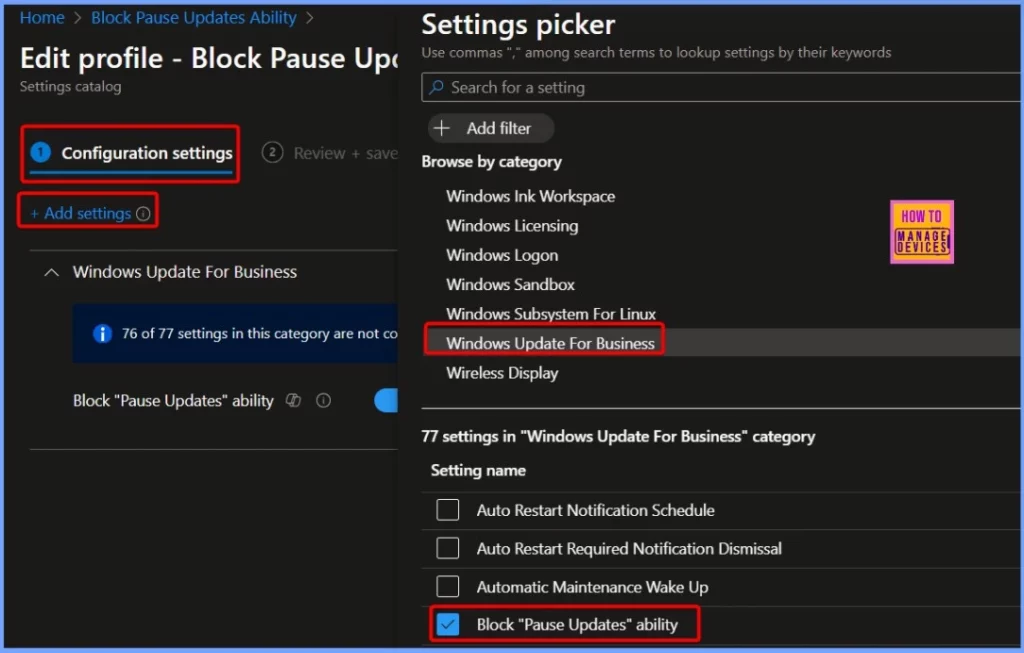Image resolution: width=1024 pixels, height=653 pixels.
Task: Click the info icon beside Block Pause Updates ability
Action: click(323, 400)
